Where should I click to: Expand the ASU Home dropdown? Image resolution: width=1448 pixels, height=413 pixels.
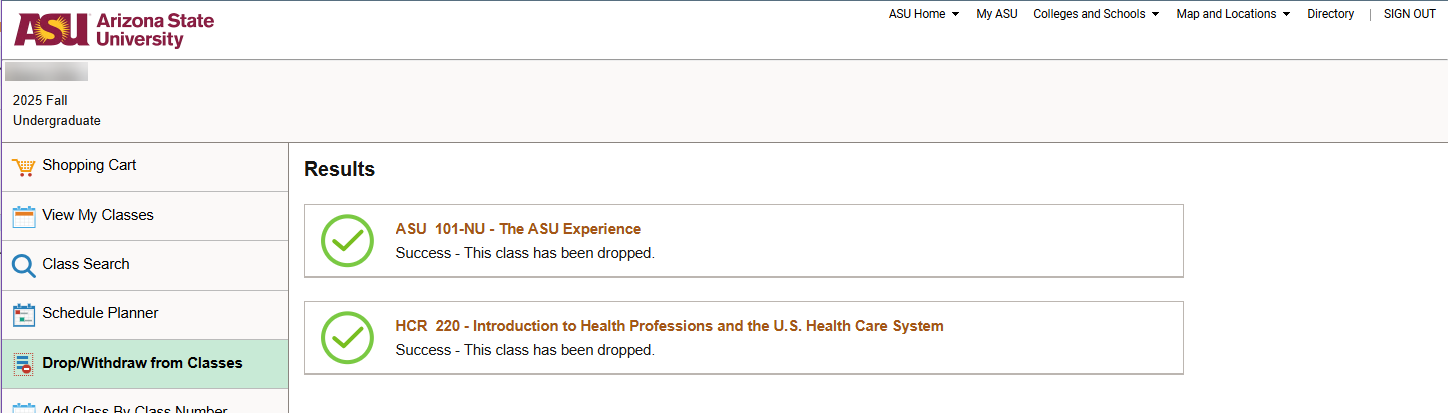pyautogui.click(x=923, y=14)
